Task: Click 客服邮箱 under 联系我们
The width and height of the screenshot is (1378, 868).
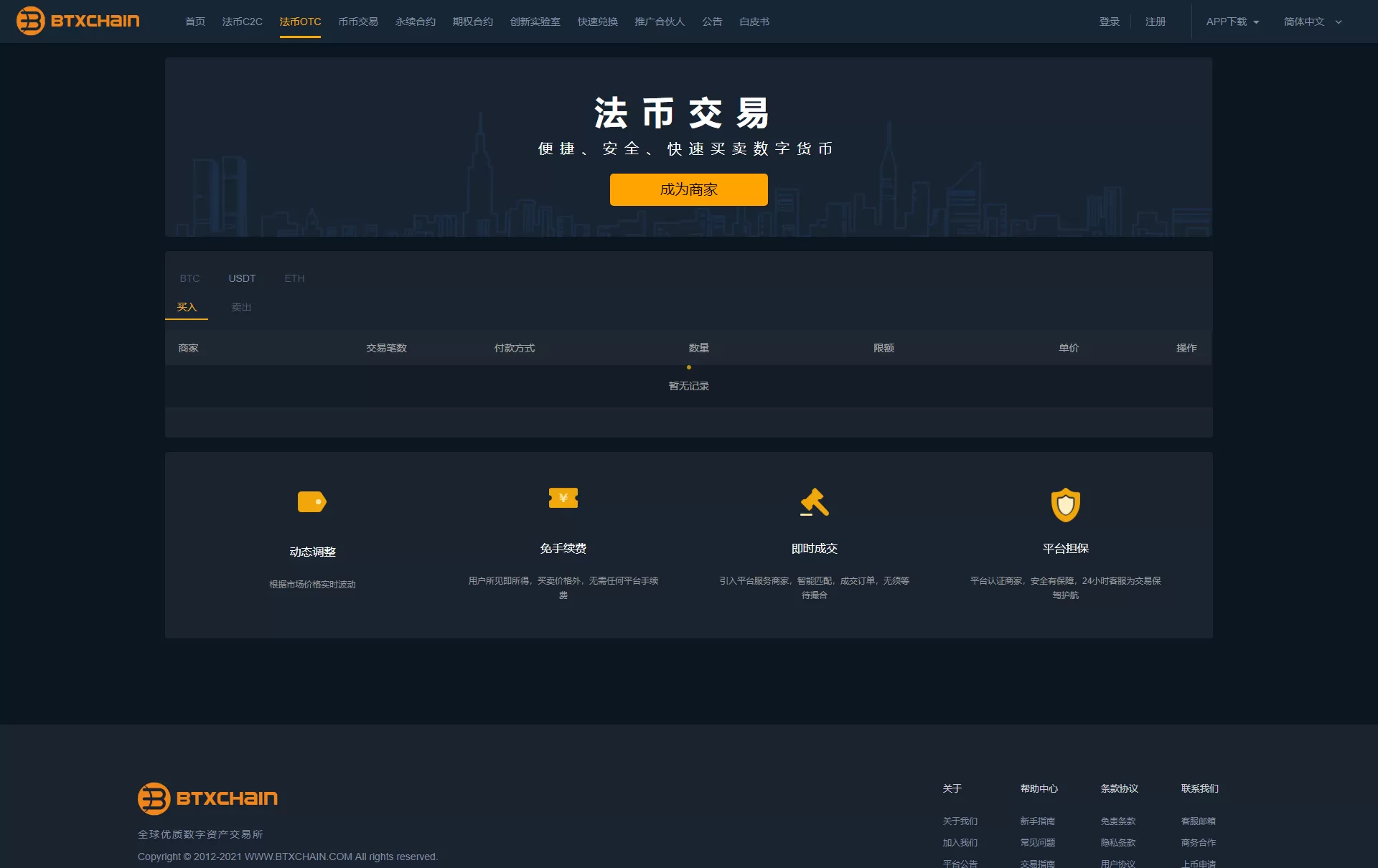Action: pos(1198,821)
